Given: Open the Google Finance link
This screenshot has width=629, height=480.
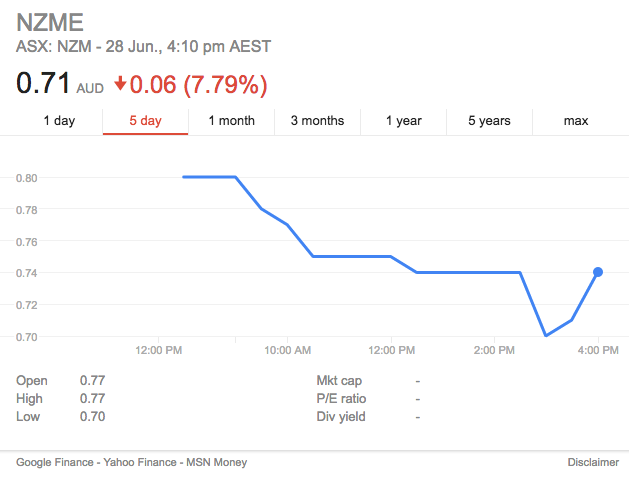Looking at the screenshot, I should [54, 462].
